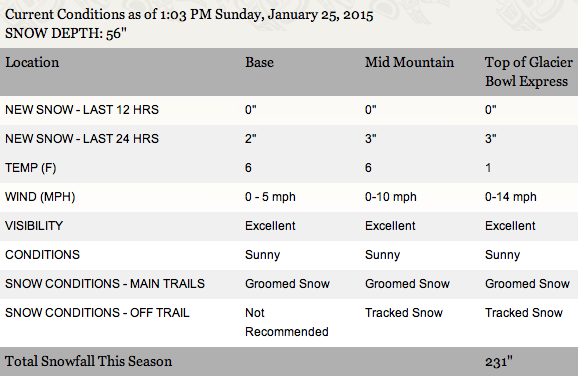
Task: Click the NEW SNOW - LAST 12 HRS row label
Action: 82,110
